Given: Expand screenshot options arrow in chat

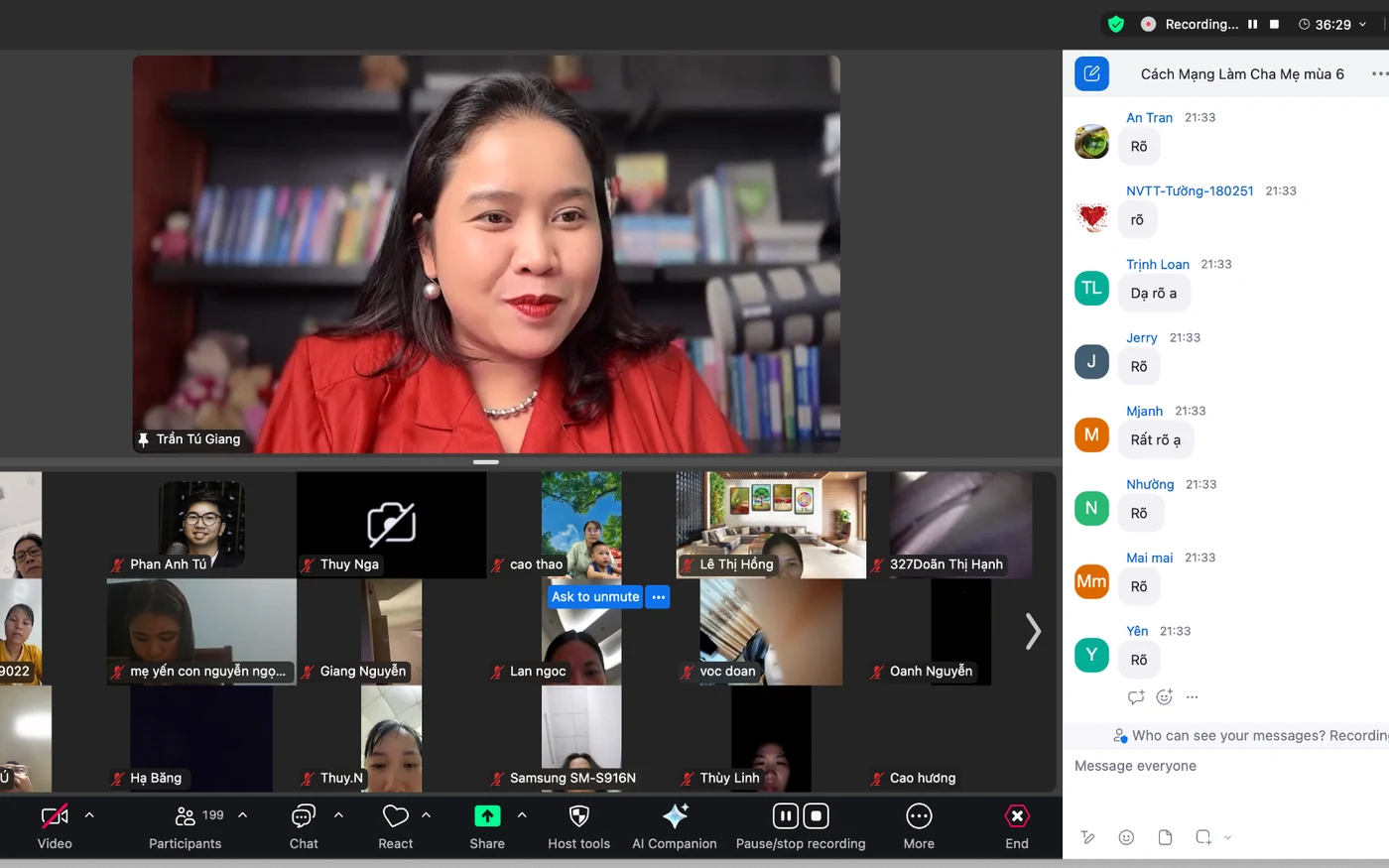Looking at the screenshot, I should pyautogui.click(x=1227, y=837).
